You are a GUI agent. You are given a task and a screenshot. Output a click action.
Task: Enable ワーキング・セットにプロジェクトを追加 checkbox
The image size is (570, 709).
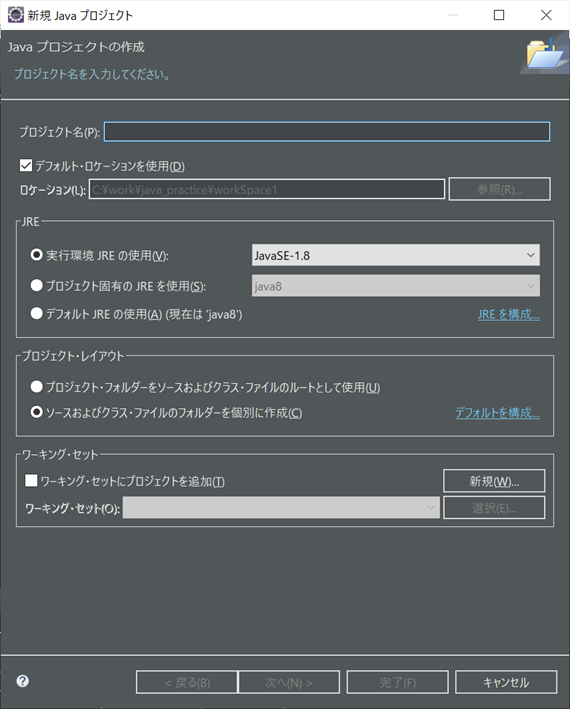point(31,480)
